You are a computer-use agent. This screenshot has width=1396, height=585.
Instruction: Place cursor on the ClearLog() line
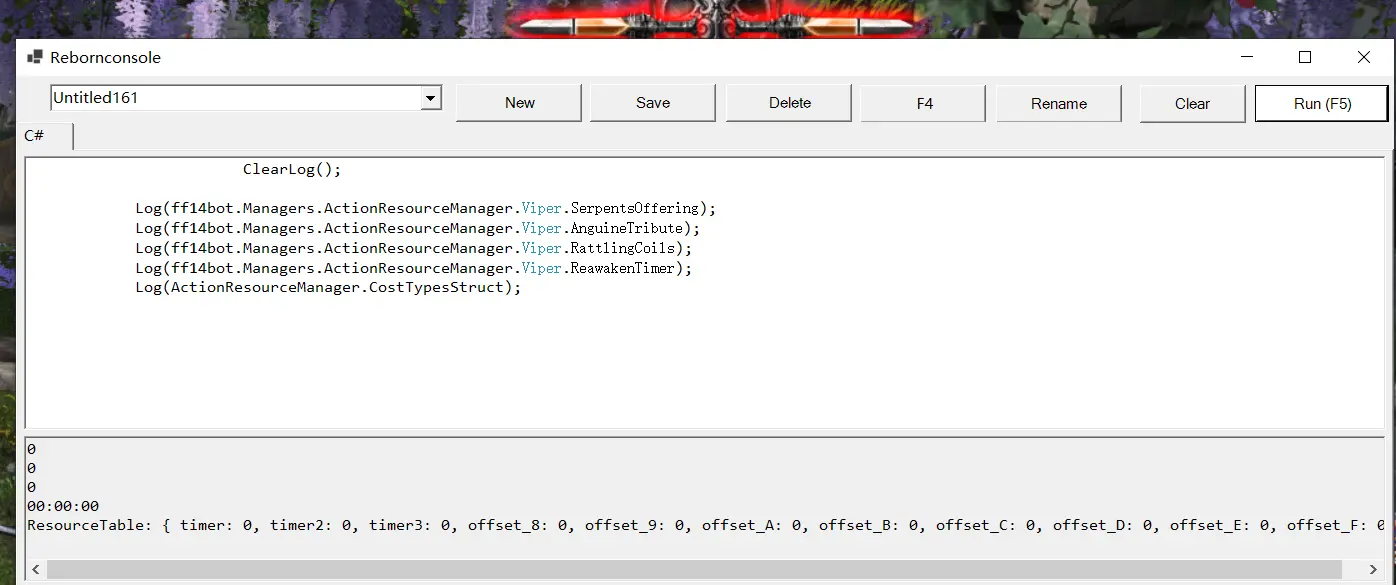click(x=292, y=169)
